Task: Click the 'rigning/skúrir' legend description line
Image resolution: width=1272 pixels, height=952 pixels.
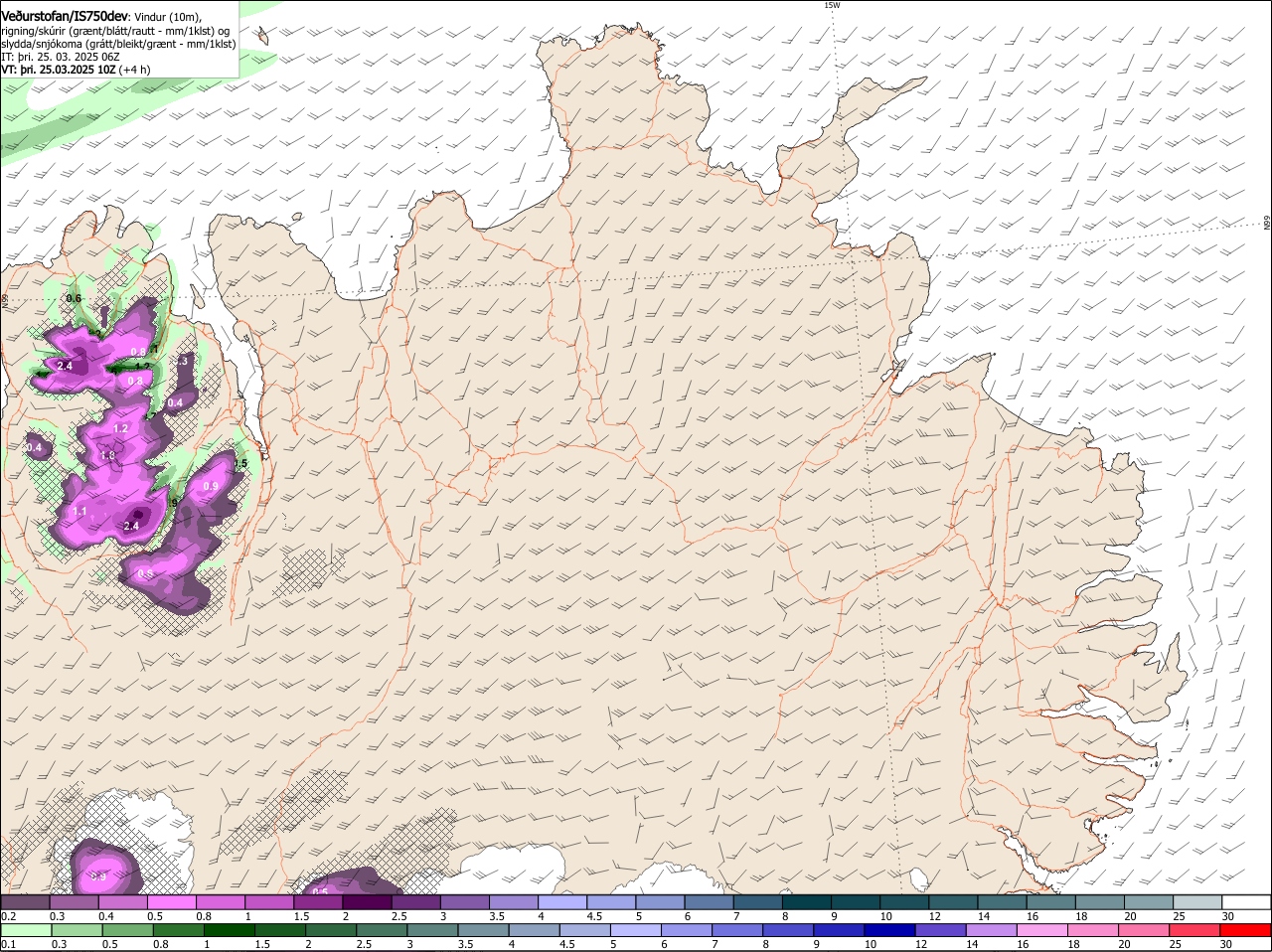Action: [115, 31]
